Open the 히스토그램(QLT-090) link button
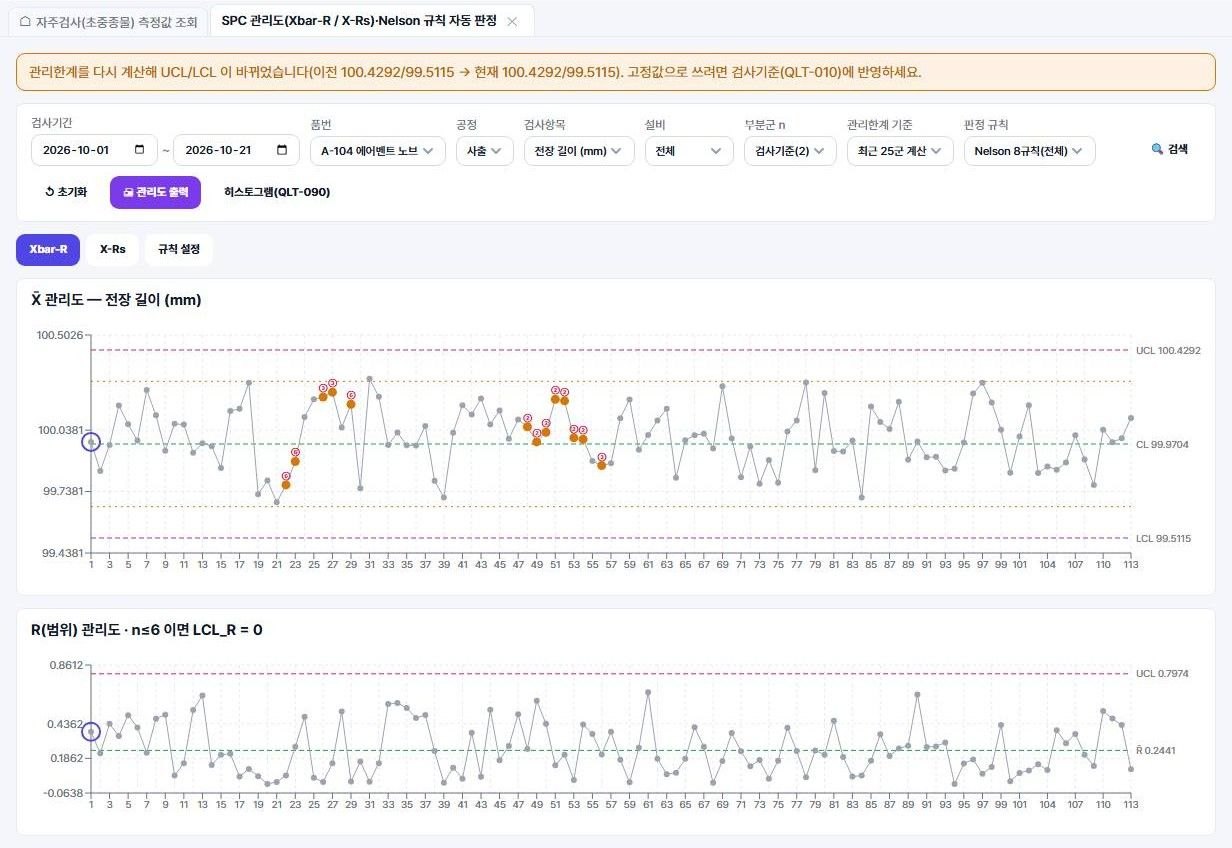This screenshot has width=1232, height=848. [277, 192]
